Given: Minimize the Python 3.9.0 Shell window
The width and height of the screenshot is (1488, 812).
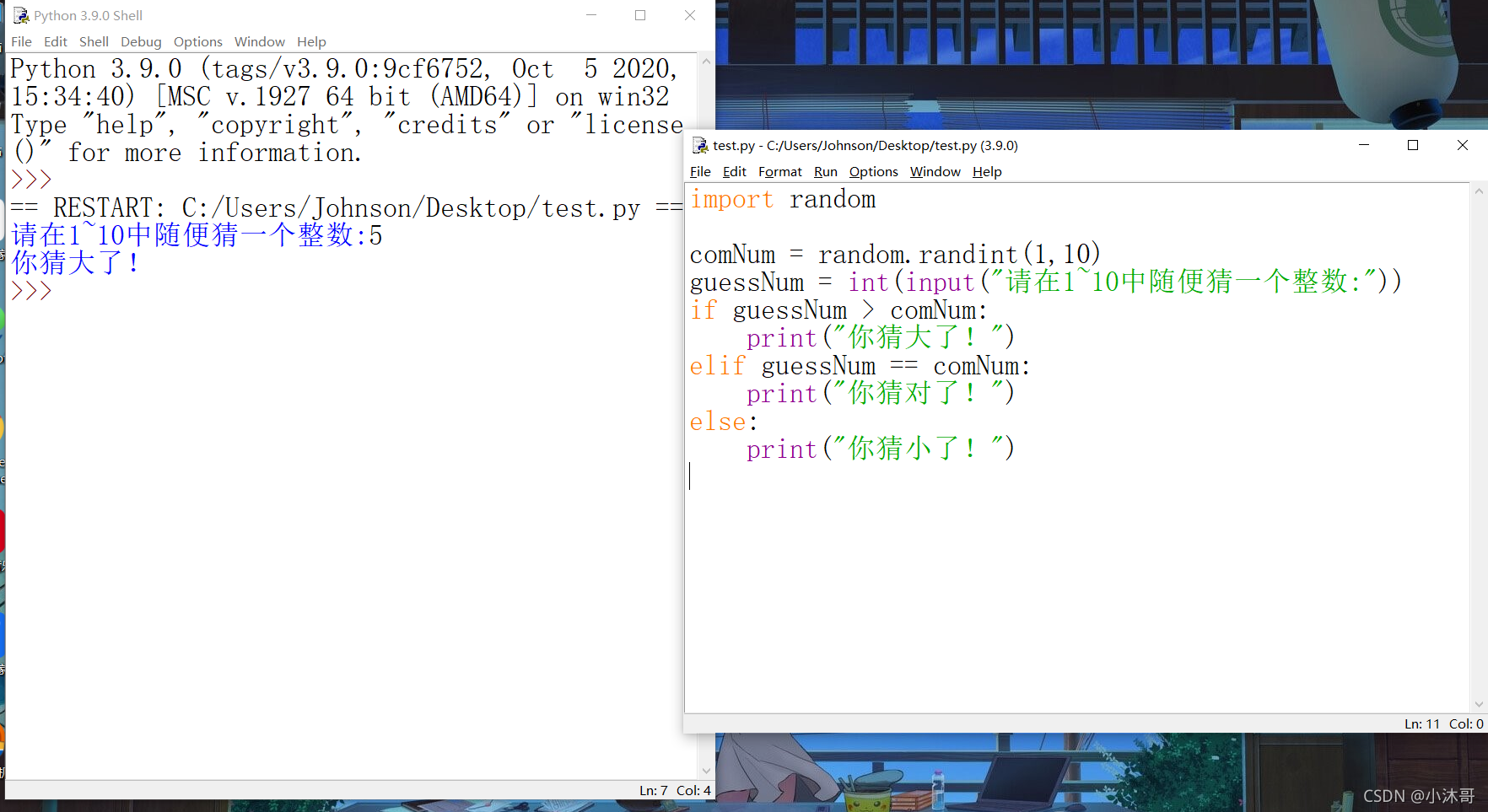Looking at the screenshot, I should (x=591, y=15).
